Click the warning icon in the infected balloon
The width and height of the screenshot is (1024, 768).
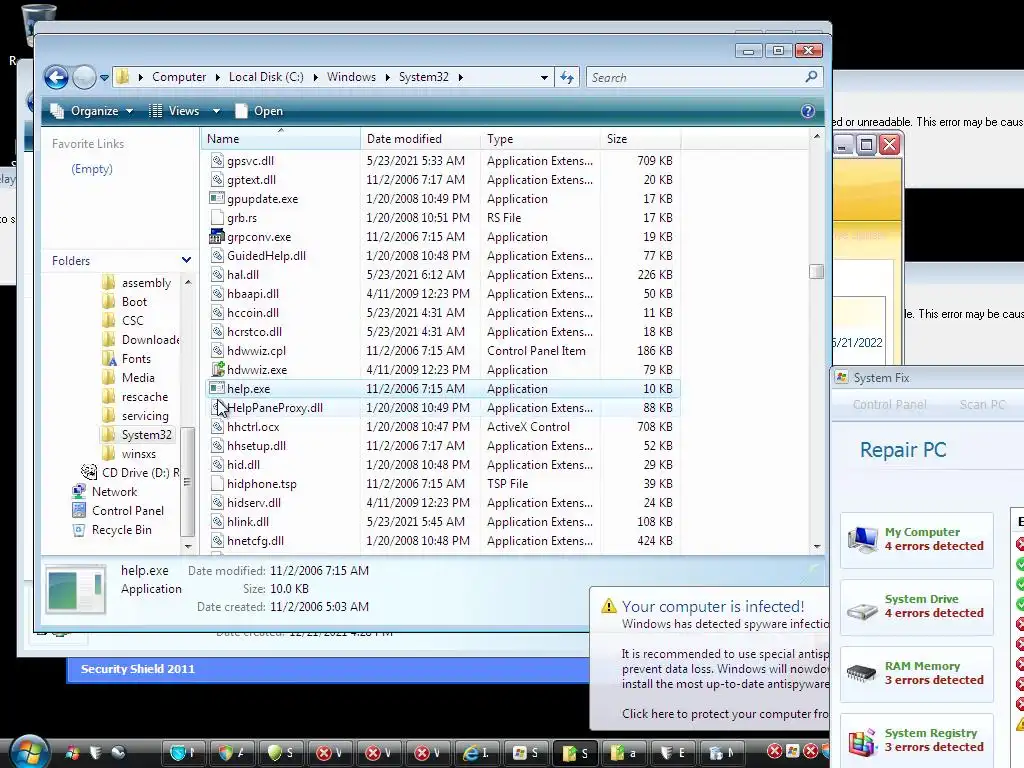(x=609, y=606)
